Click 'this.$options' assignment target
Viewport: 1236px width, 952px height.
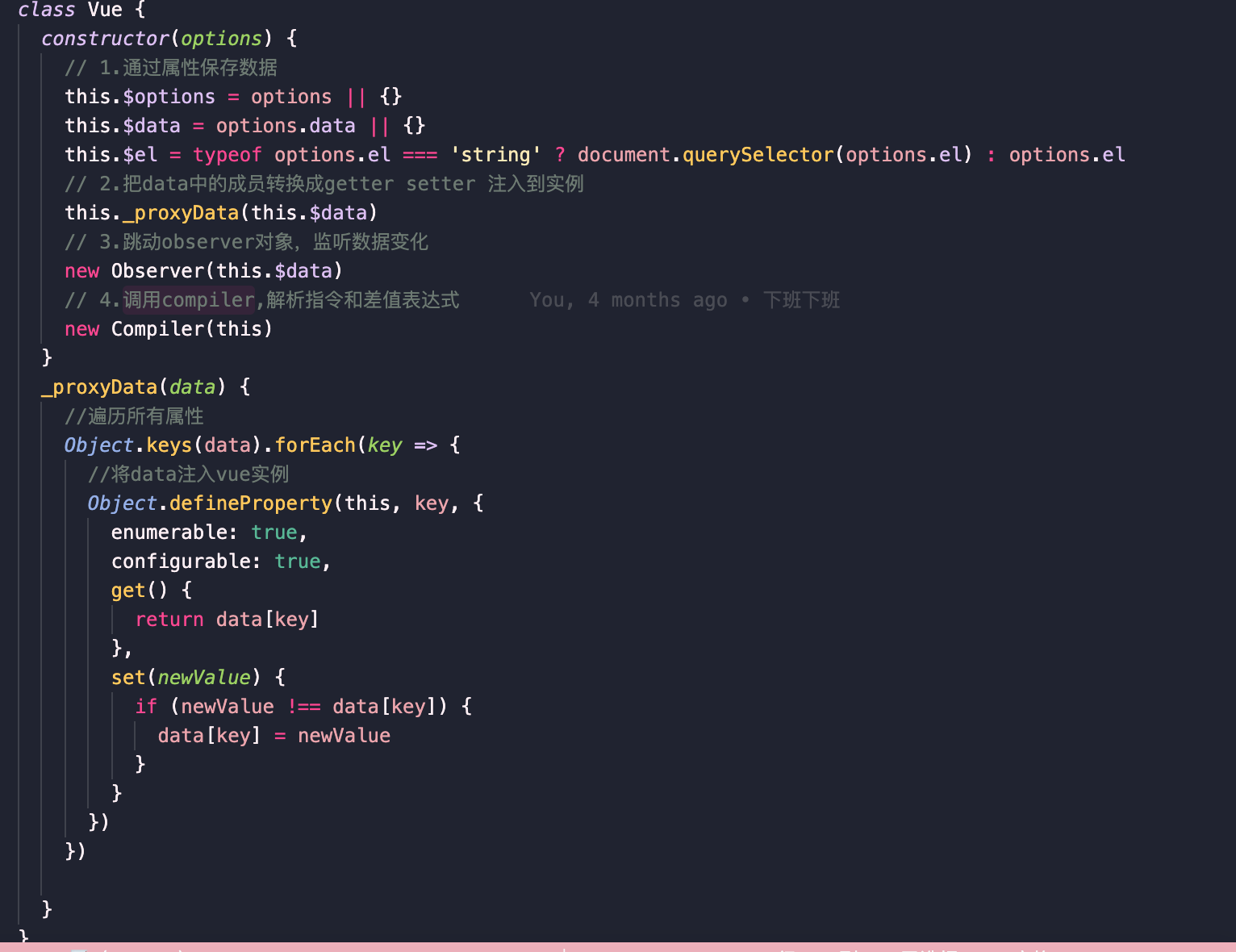tap(140, 97)
